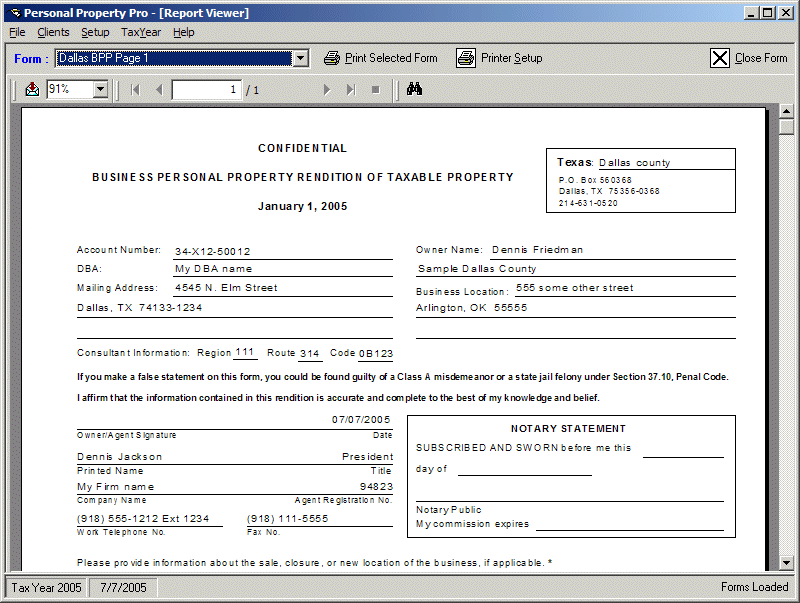The image size is (800, 603).
Task: Click Tax Year 2005 status panel
Action: [46, 588]
